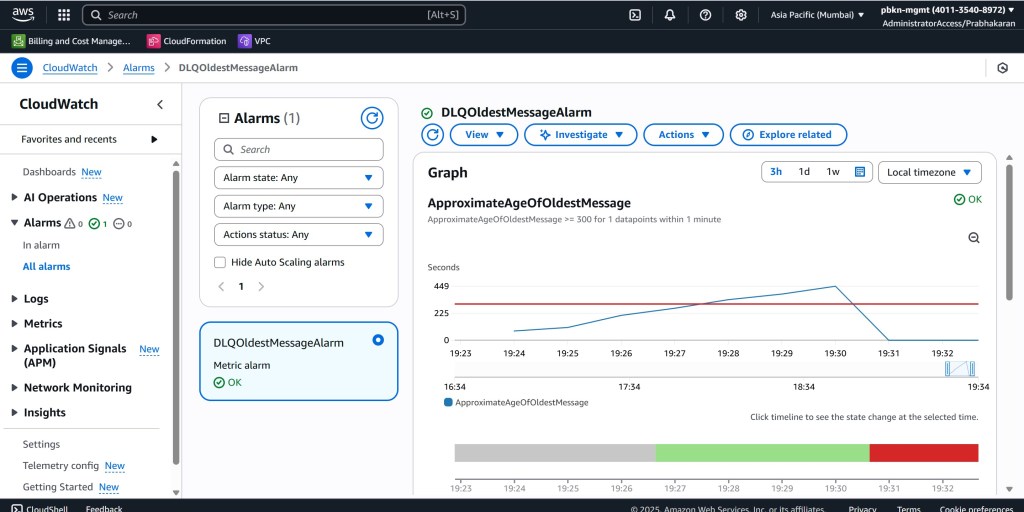Collapse the Alarms list panel toggle

pyautogui.click(x=224, y=119)
